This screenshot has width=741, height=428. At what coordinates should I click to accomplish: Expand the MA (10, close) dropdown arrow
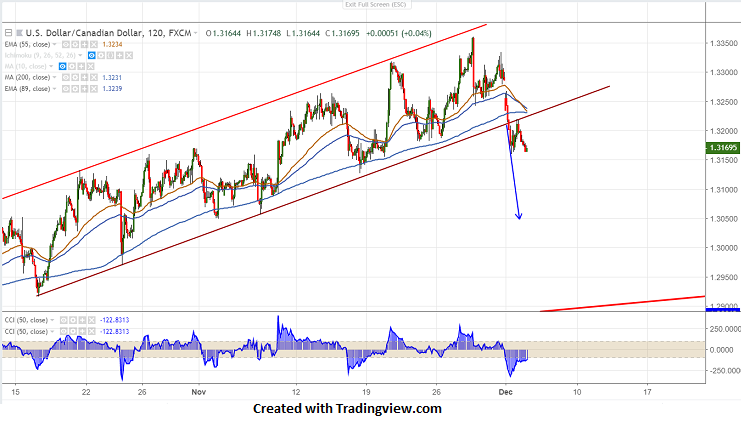(51, 67)
